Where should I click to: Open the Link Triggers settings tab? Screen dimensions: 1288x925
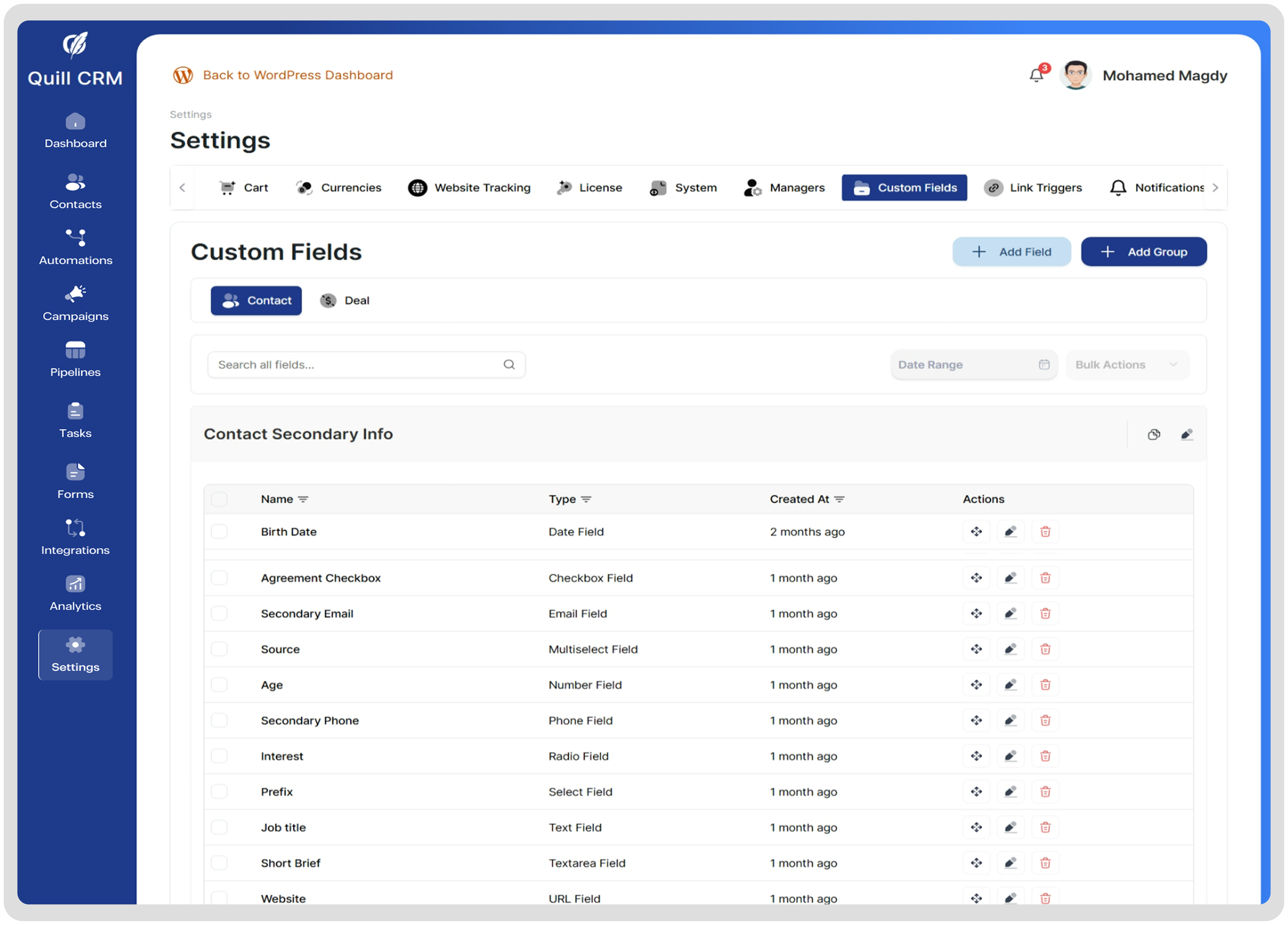pos(1034,187)
